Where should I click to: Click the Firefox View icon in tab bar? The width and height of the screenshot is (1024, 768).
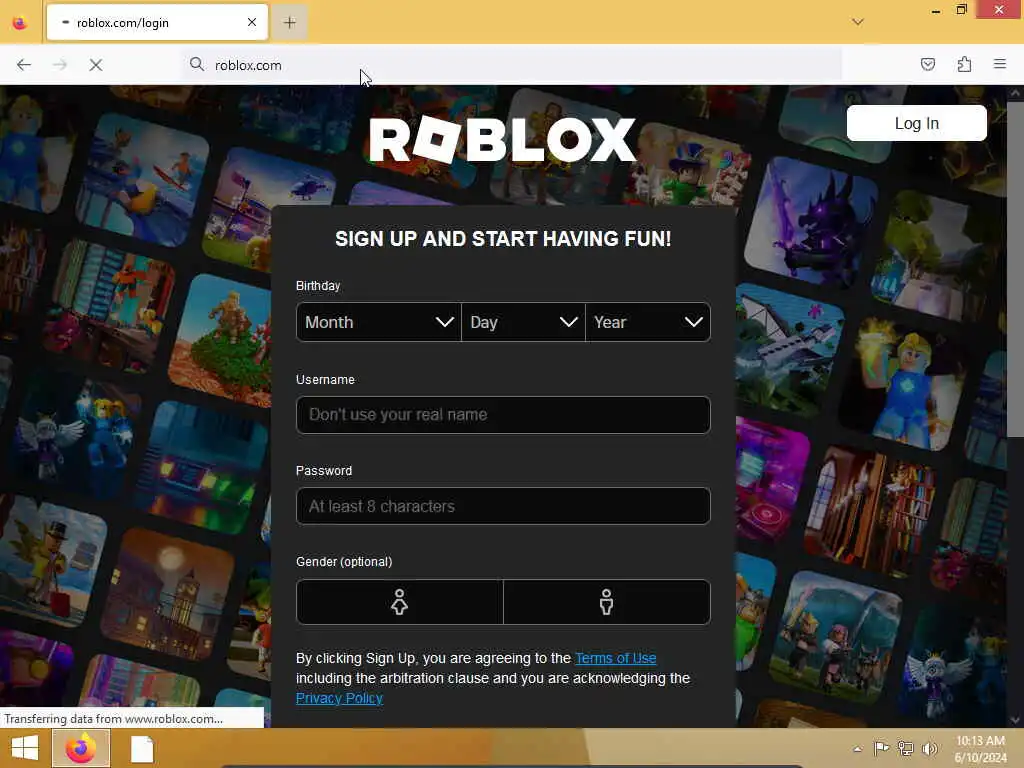click(x=20, y=23)
